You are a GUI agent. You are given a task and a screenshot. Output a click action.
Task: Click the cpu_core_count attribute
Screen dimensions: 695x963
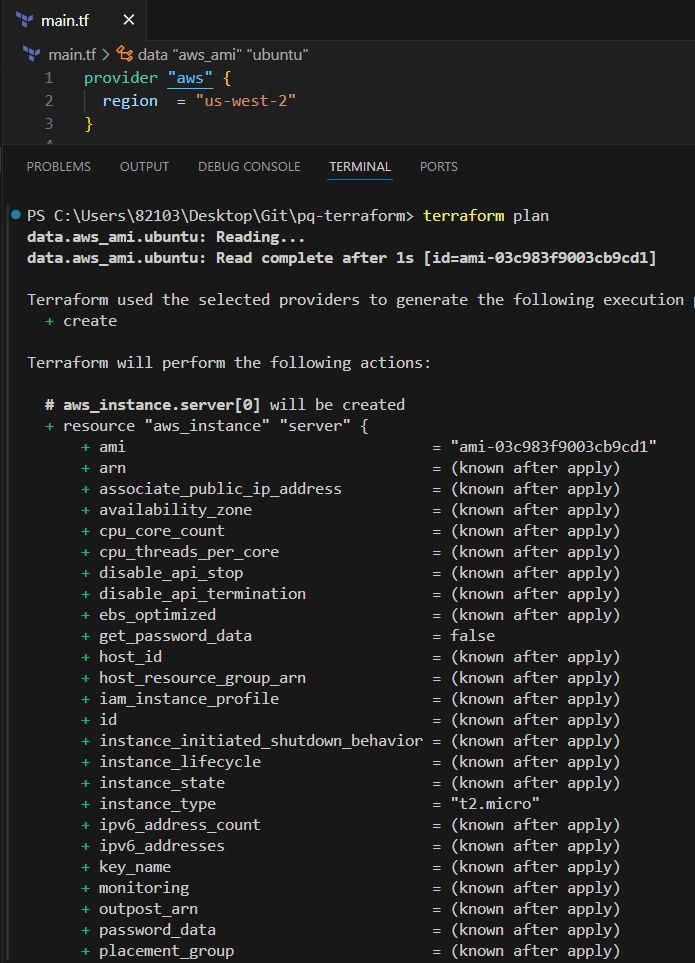click(x=162, y=531)
